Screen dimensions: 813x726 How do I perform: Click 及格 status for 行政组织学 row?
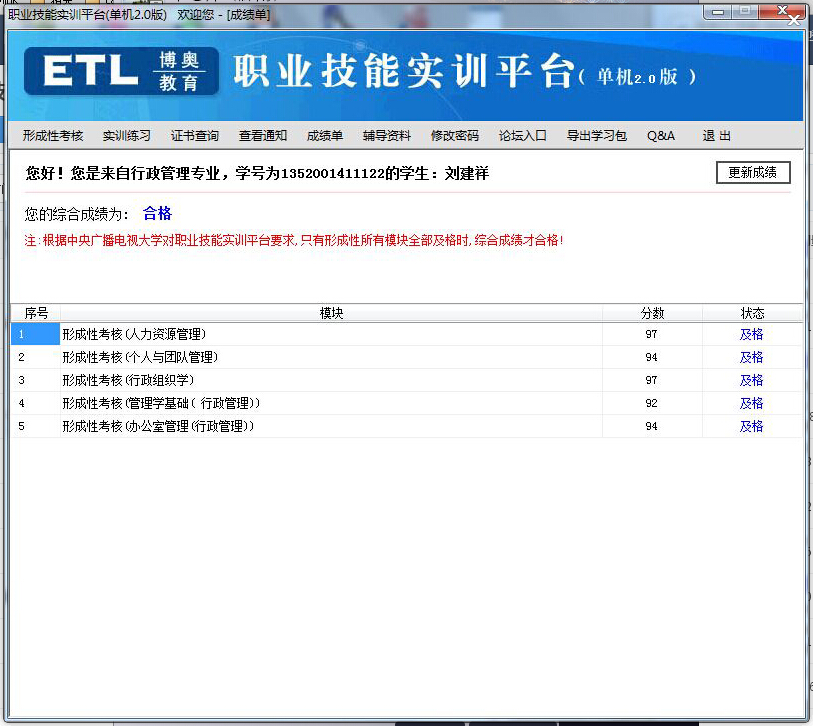[751, 380]
